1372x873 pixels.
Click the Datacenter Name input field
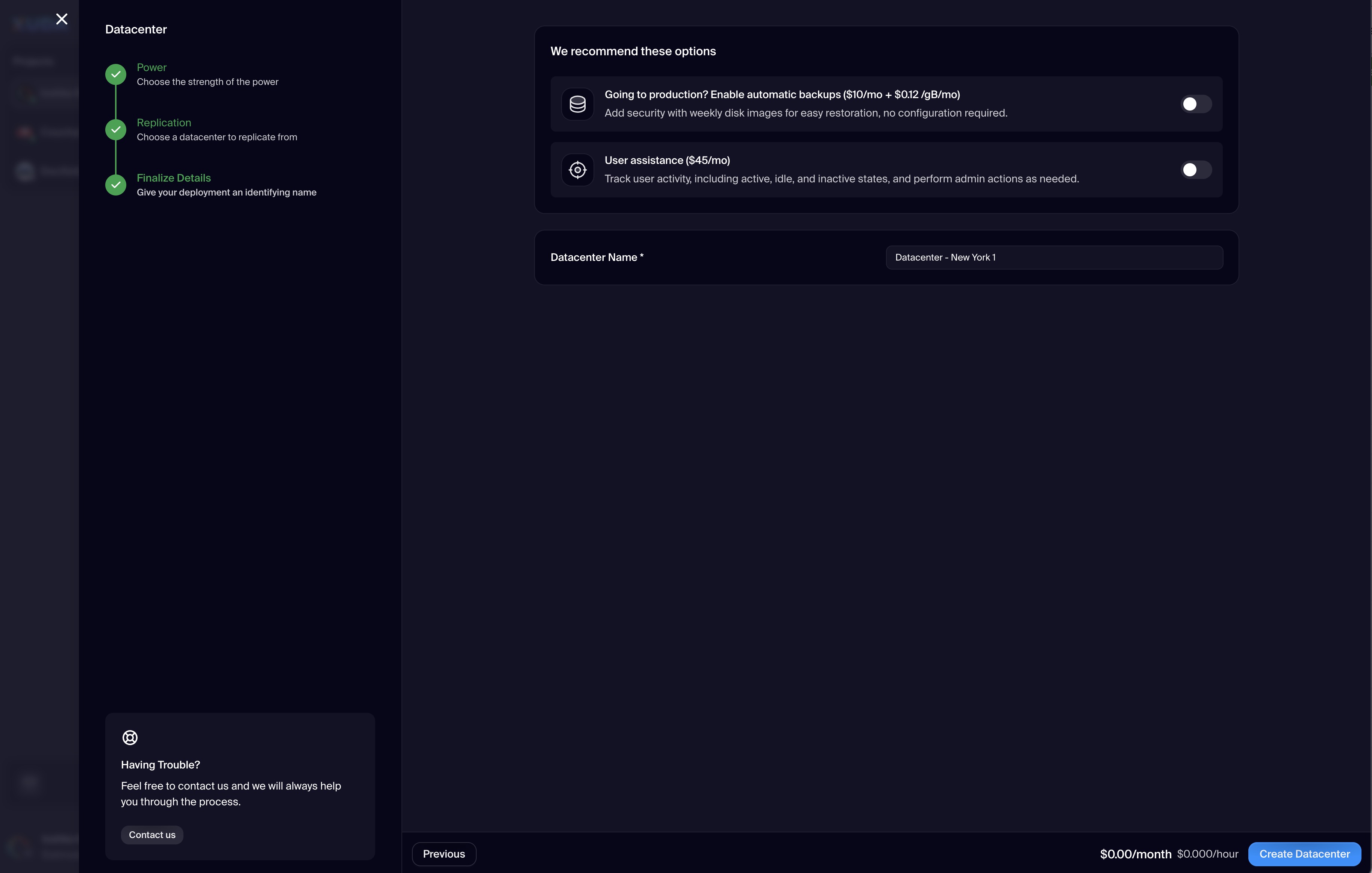tap(1054, 258)
